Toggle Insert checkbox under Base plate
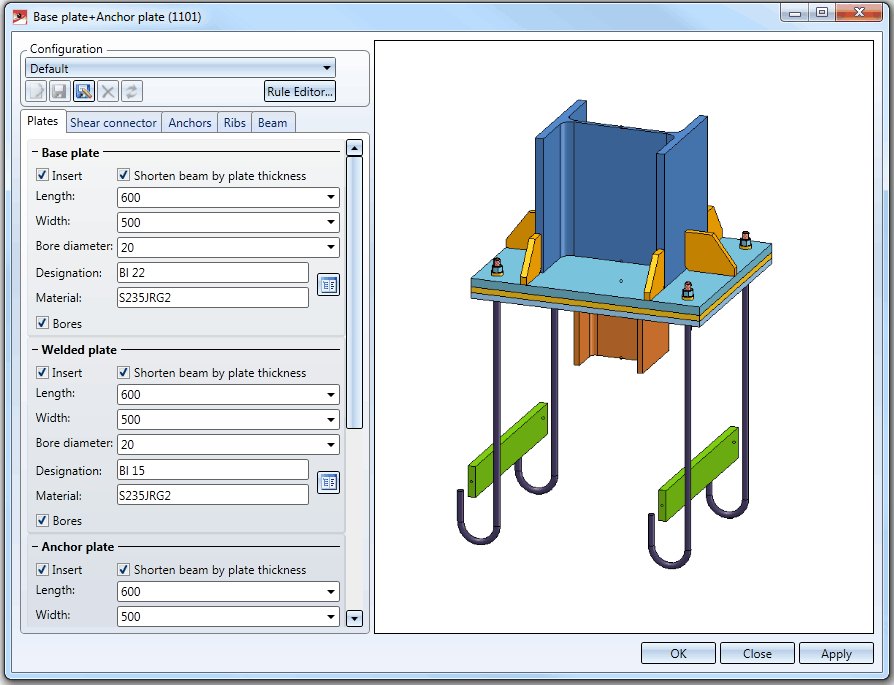894x685 pixels. (x=43, y=176)
